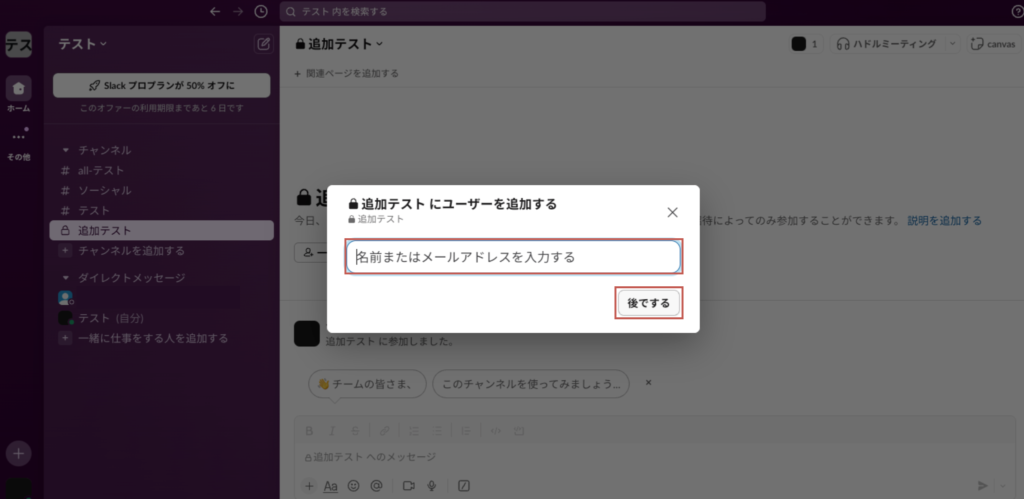Click the send message arrow icon
Viewport: 1024px width, 499px height.
pyautogui.click(x=982, y=485)
